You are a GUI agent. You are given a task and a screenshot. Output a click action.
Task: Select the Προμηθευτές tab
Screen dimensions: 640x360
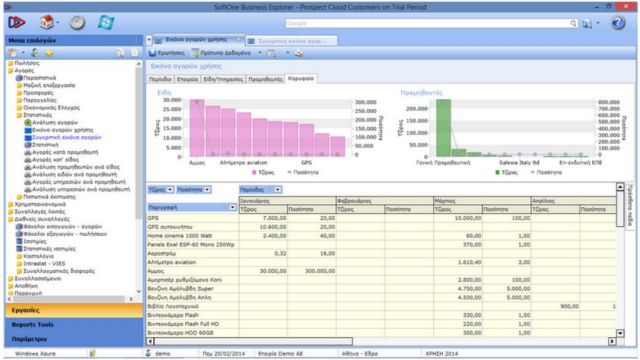(x=265, y=79)
